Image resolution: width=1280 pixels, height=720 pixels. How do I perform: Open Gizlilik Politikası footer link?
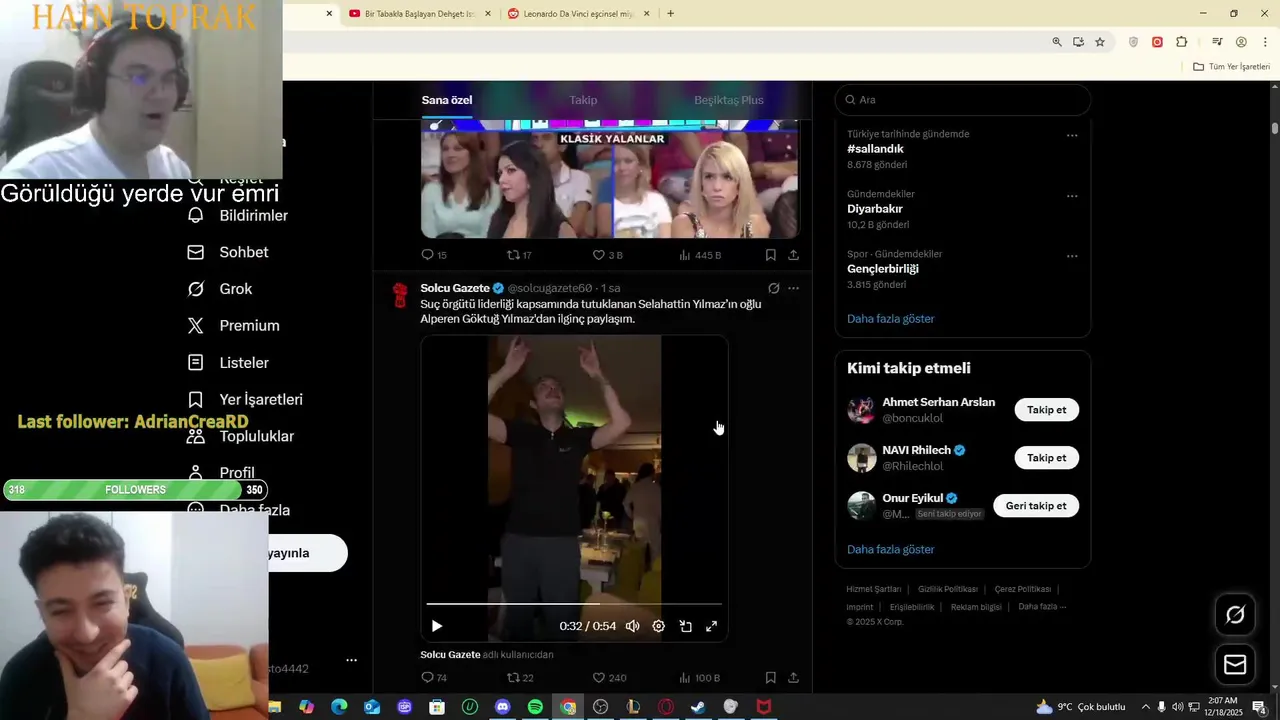click(947, 590)
